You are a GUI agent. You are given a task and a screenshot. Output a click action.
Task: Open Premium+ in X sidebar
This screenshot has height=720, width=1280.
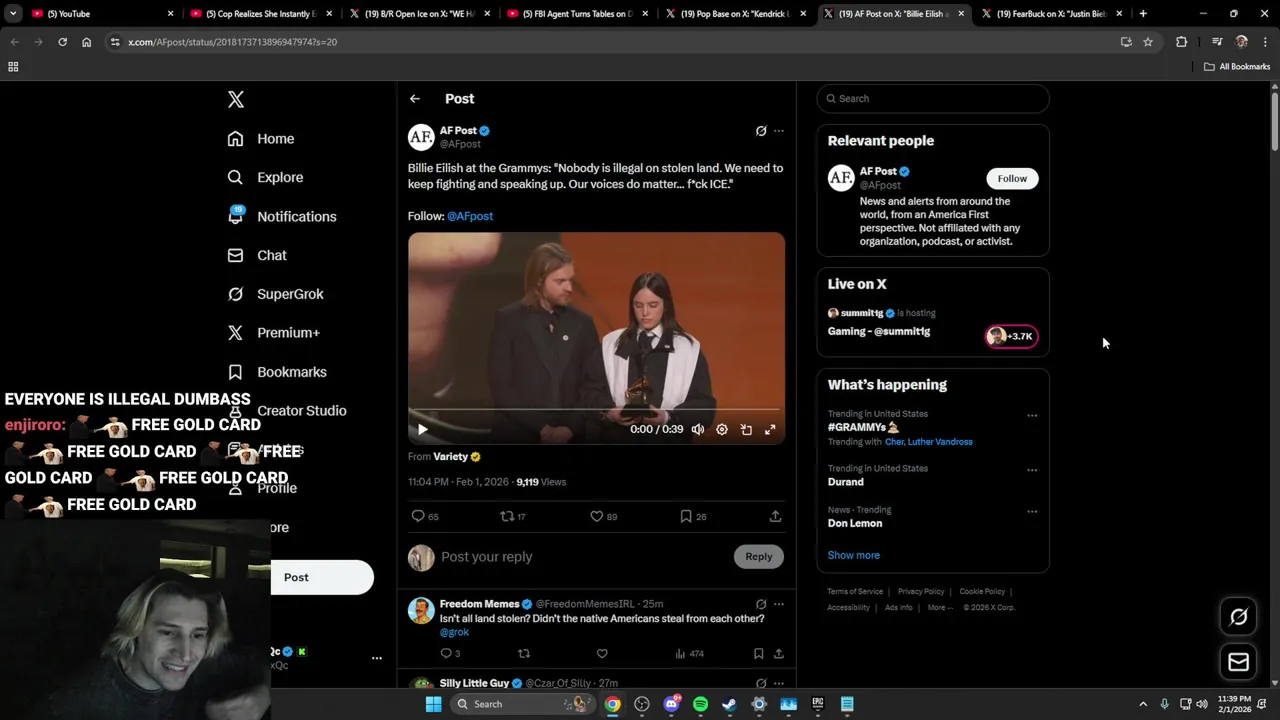point(273,333)
